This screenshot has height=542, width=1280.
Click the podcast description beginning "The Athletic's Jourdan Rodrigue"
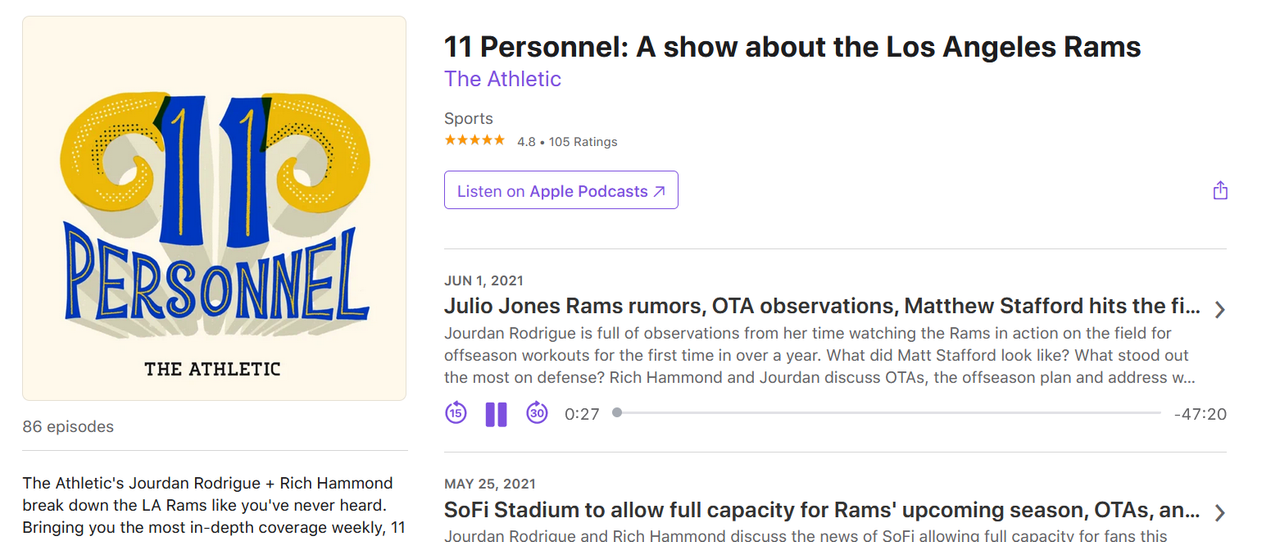[x=214, y=505]
